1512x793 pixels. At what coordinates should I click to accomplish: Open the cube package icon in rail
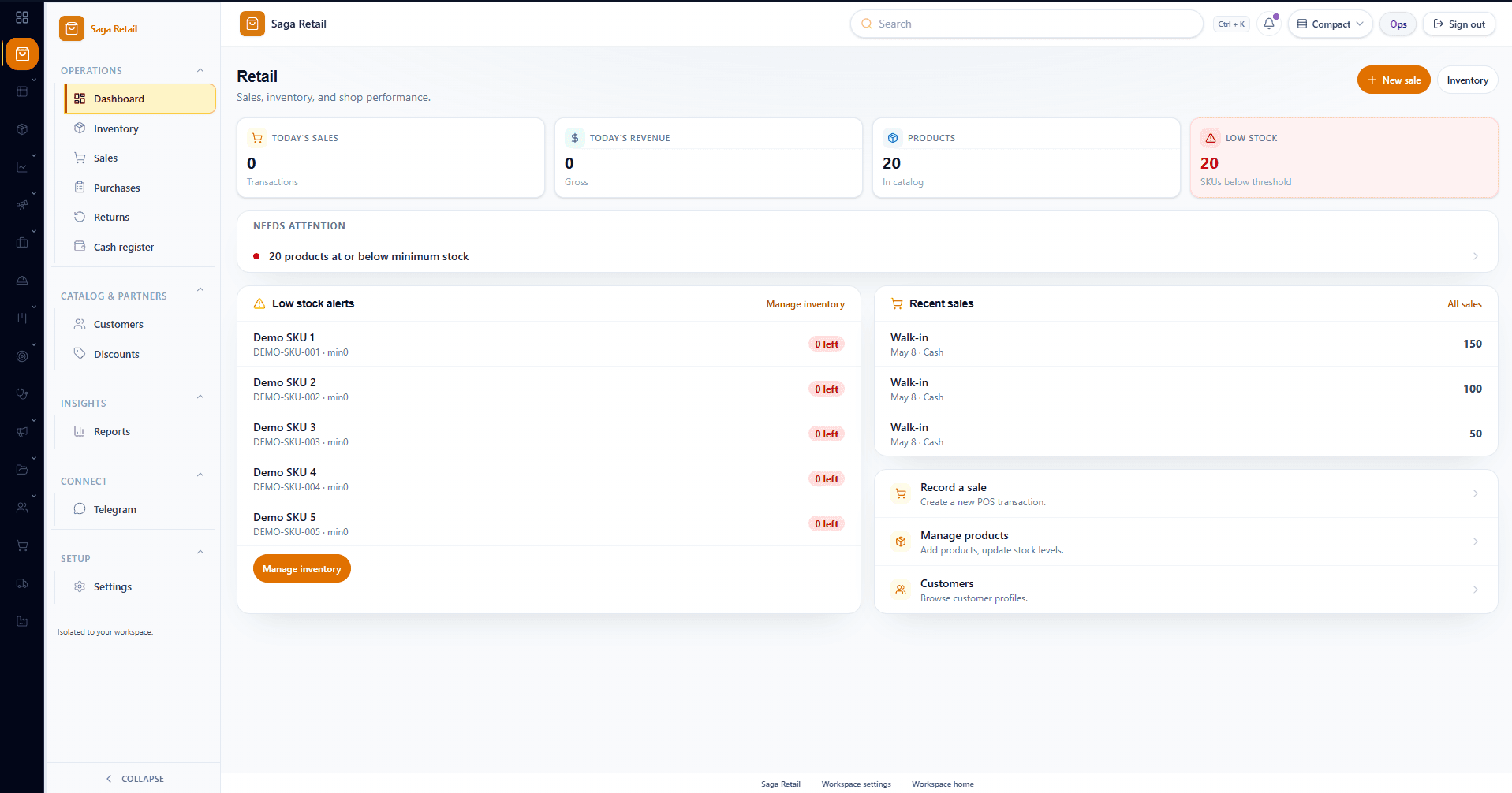tap(22, 129)
